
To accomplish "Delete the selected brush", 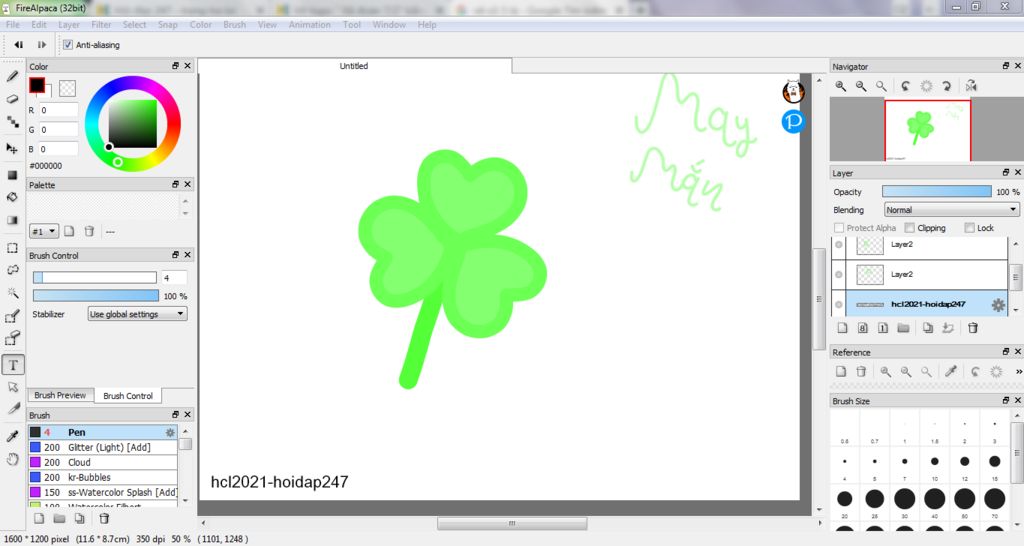I will coord(104,519).
